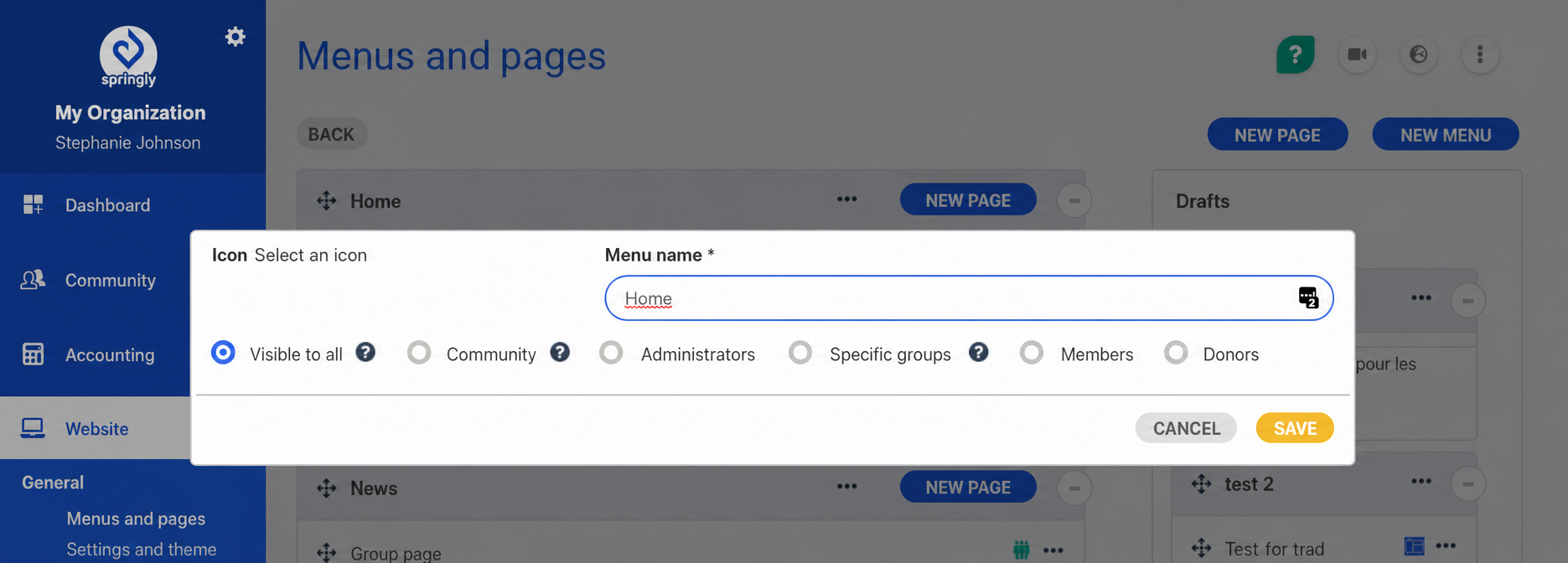Open three-dot options for test 2
Screen dimensions: 1568x563
point(1421,481)
